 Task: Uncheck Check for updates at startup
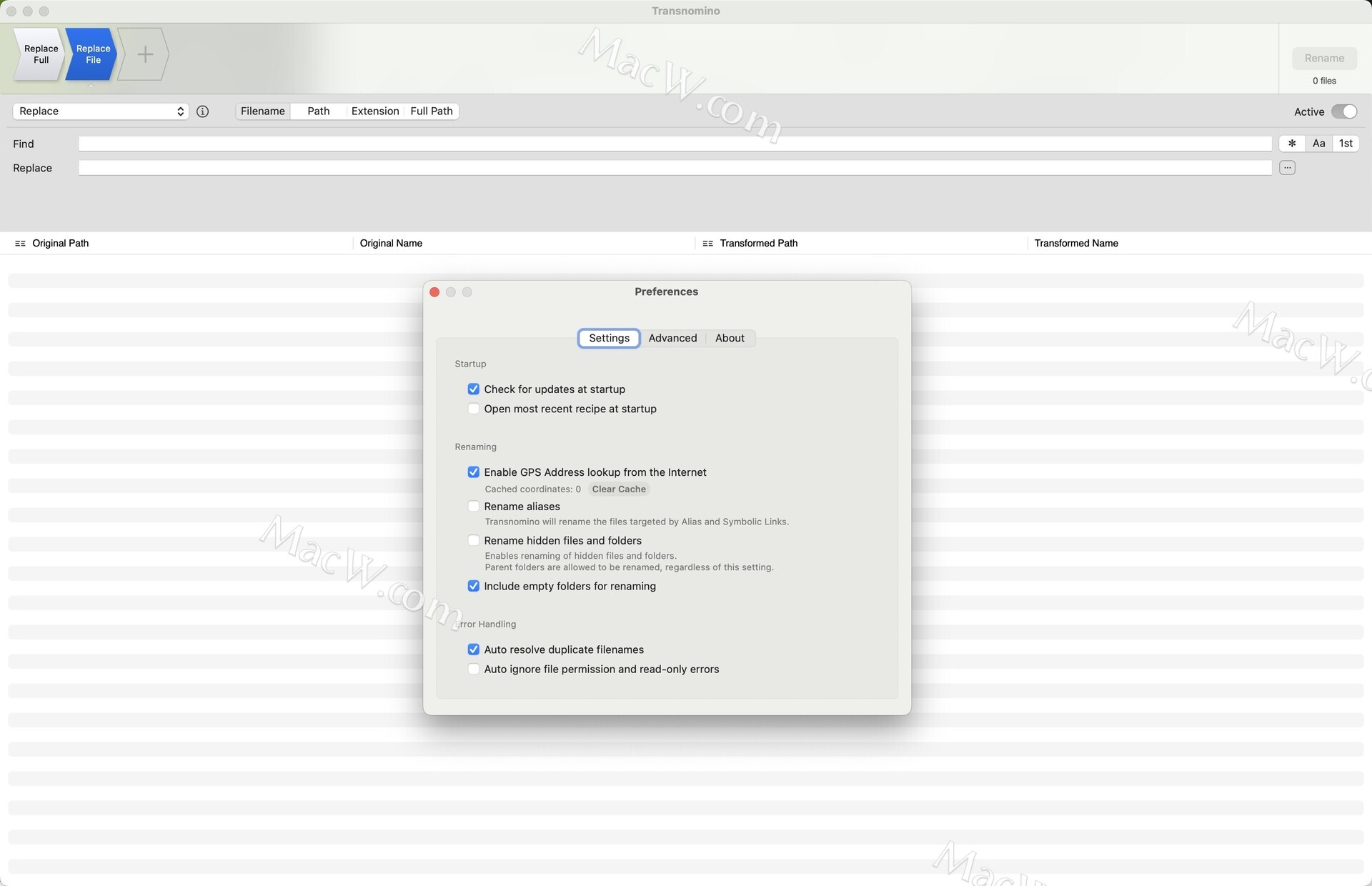(x=473, y=389)
